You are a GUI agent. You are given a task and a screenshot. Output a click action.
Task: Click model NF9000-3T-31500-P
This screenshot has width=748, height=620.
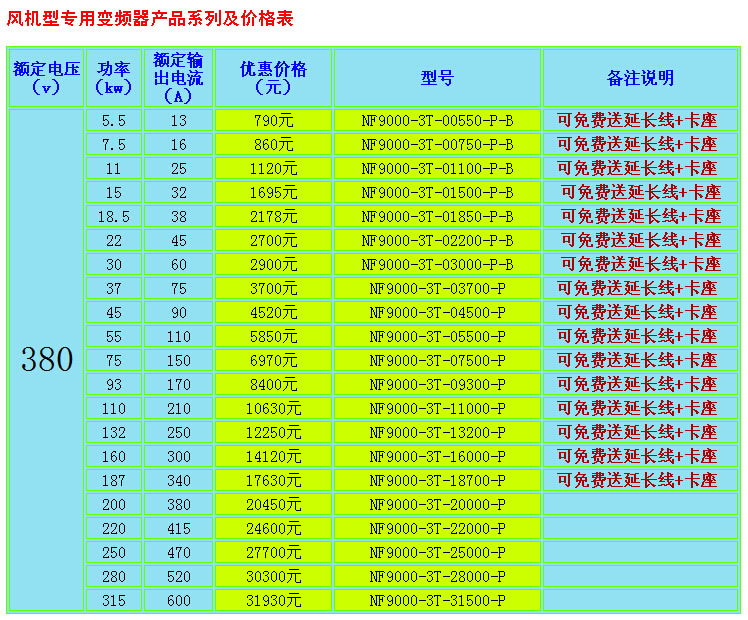click(x=437, y=600)
